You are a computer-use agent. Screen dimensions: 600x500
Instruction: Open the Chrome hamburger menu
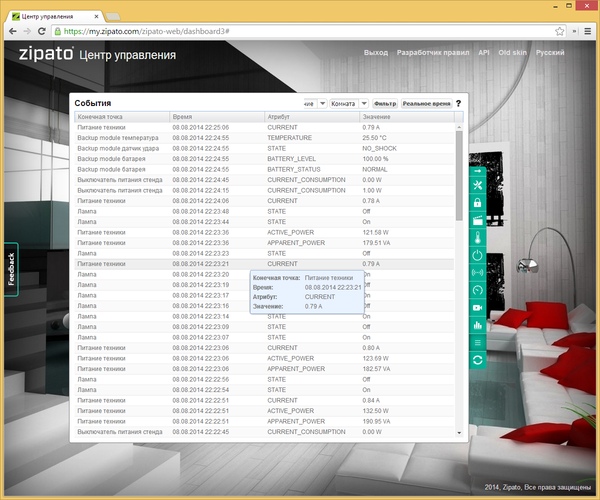pos(588,31)
